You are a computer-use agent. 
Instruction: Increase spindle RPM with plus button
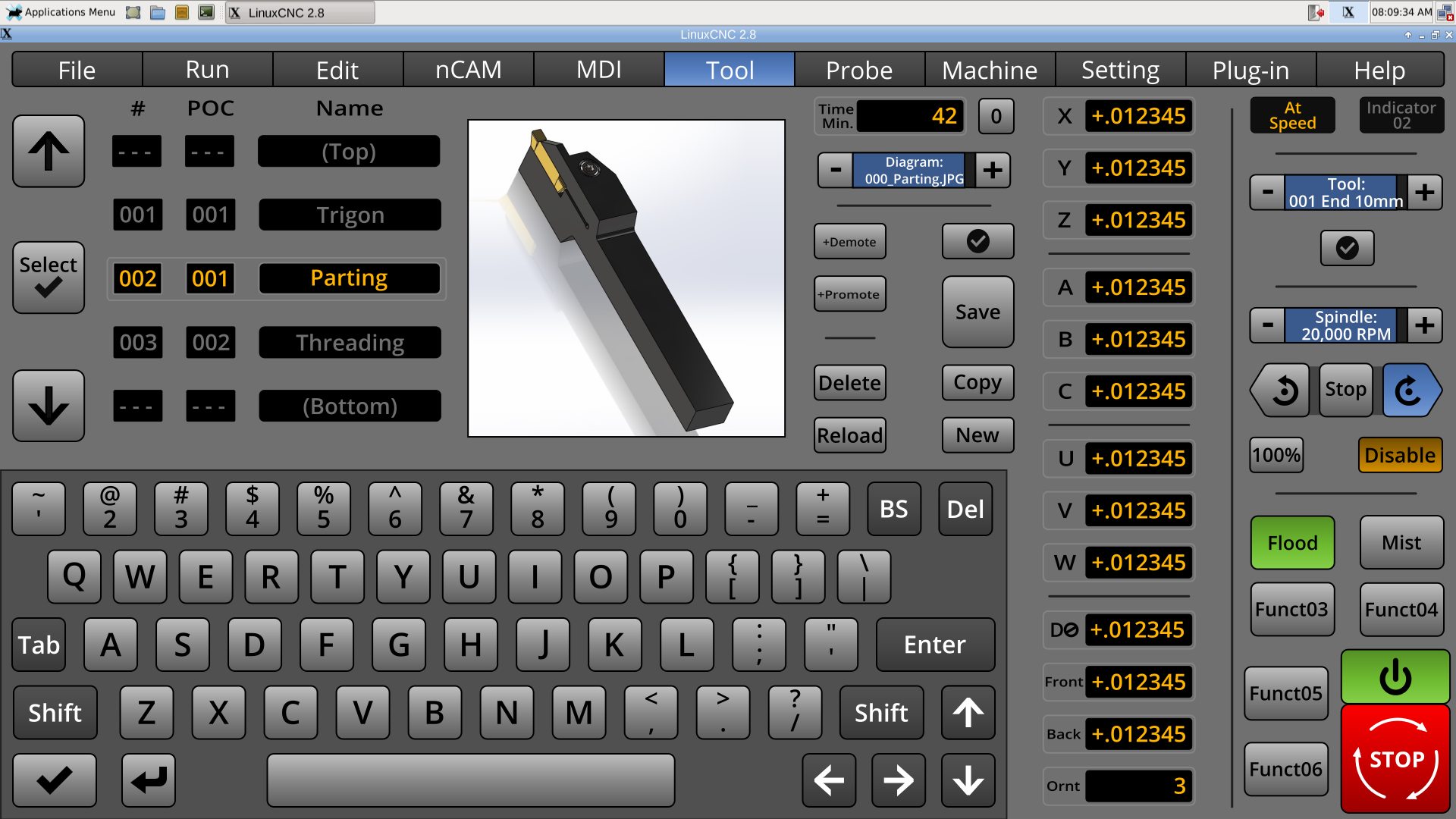tap(1425, 325)
